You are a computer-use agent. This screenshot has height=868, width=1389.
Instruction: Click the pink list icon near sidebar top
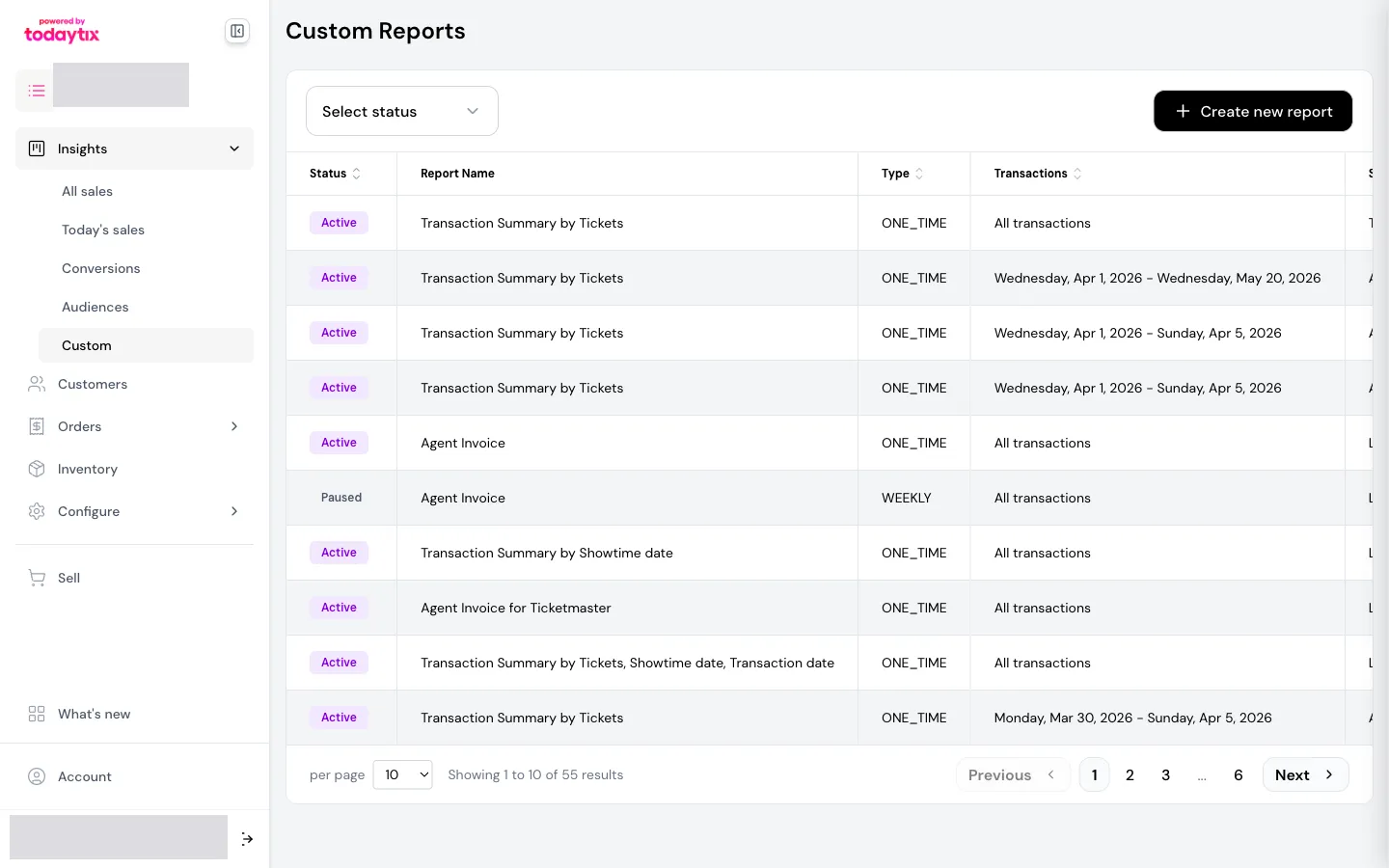37,91
